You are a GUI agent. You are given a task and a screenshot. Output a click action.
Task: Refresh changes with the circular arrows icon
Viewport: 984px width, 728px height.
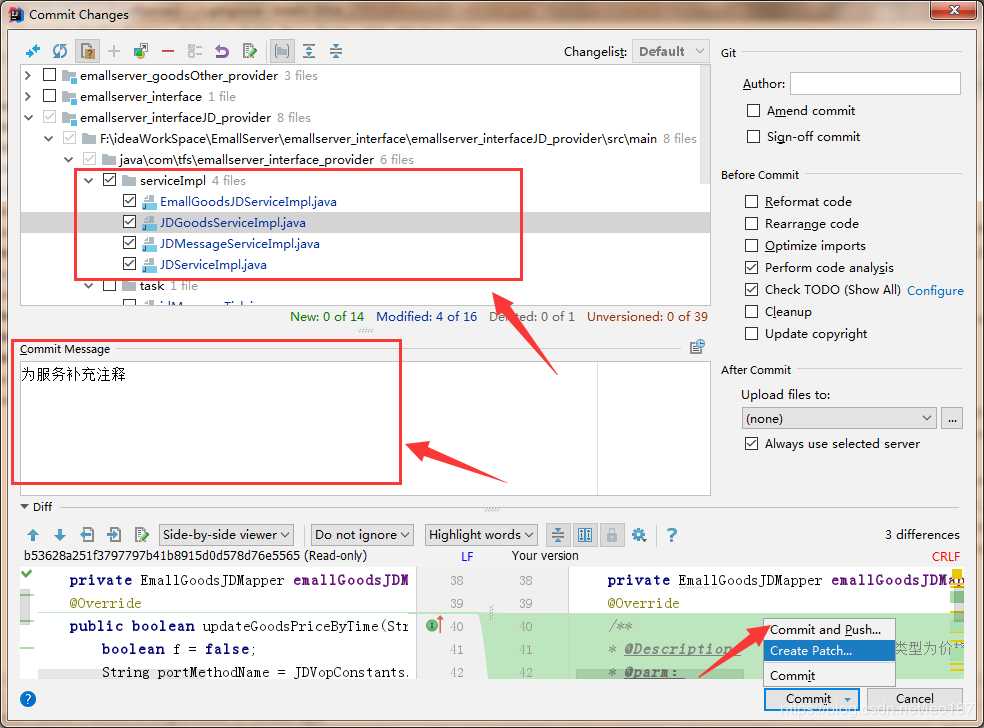(60, 51)
